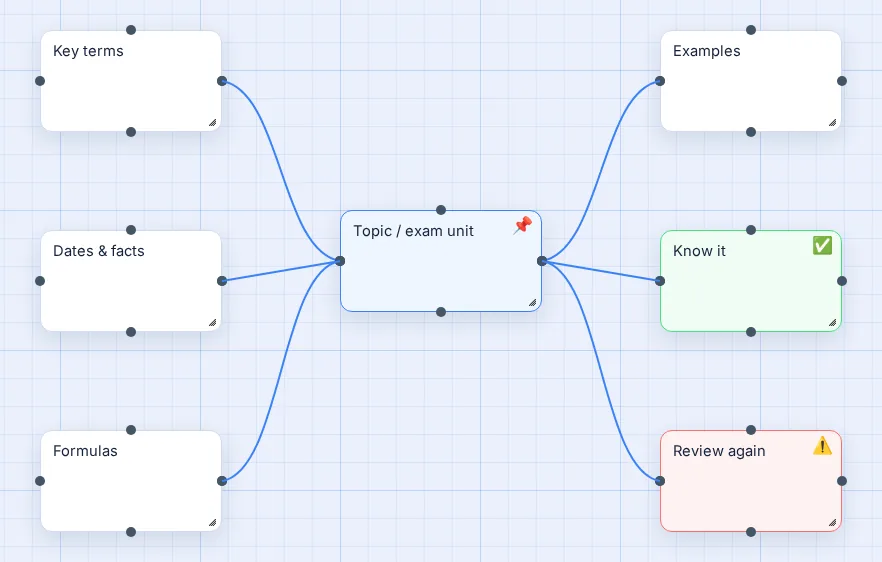Click the resize grip of Dates & facts card
The image size is (882, 562).
pyautogui.click(x=213, y=322)
